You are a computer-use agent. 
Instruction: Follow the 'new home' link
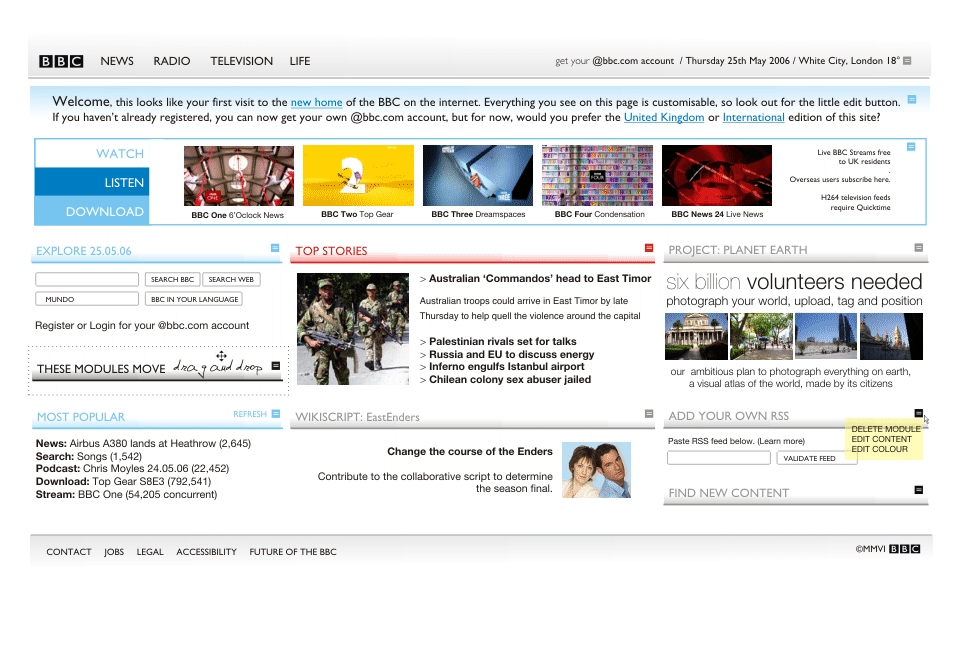316,102
